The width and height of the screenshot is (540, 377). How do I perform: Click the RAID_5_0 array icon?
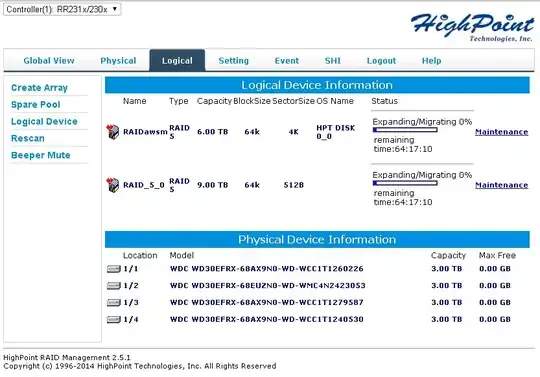113,185
